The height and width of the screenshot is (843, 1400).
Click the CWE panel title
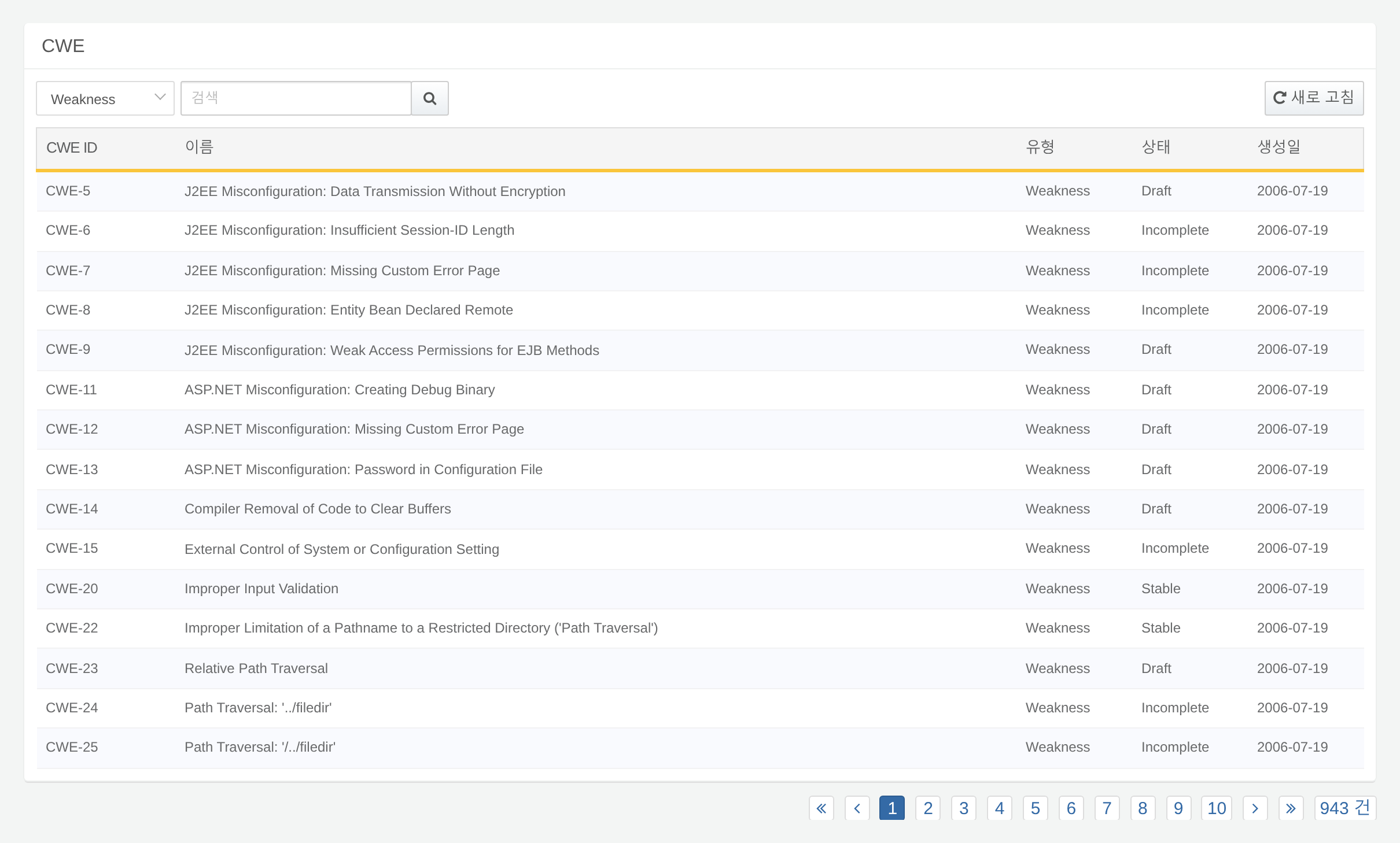63,46
